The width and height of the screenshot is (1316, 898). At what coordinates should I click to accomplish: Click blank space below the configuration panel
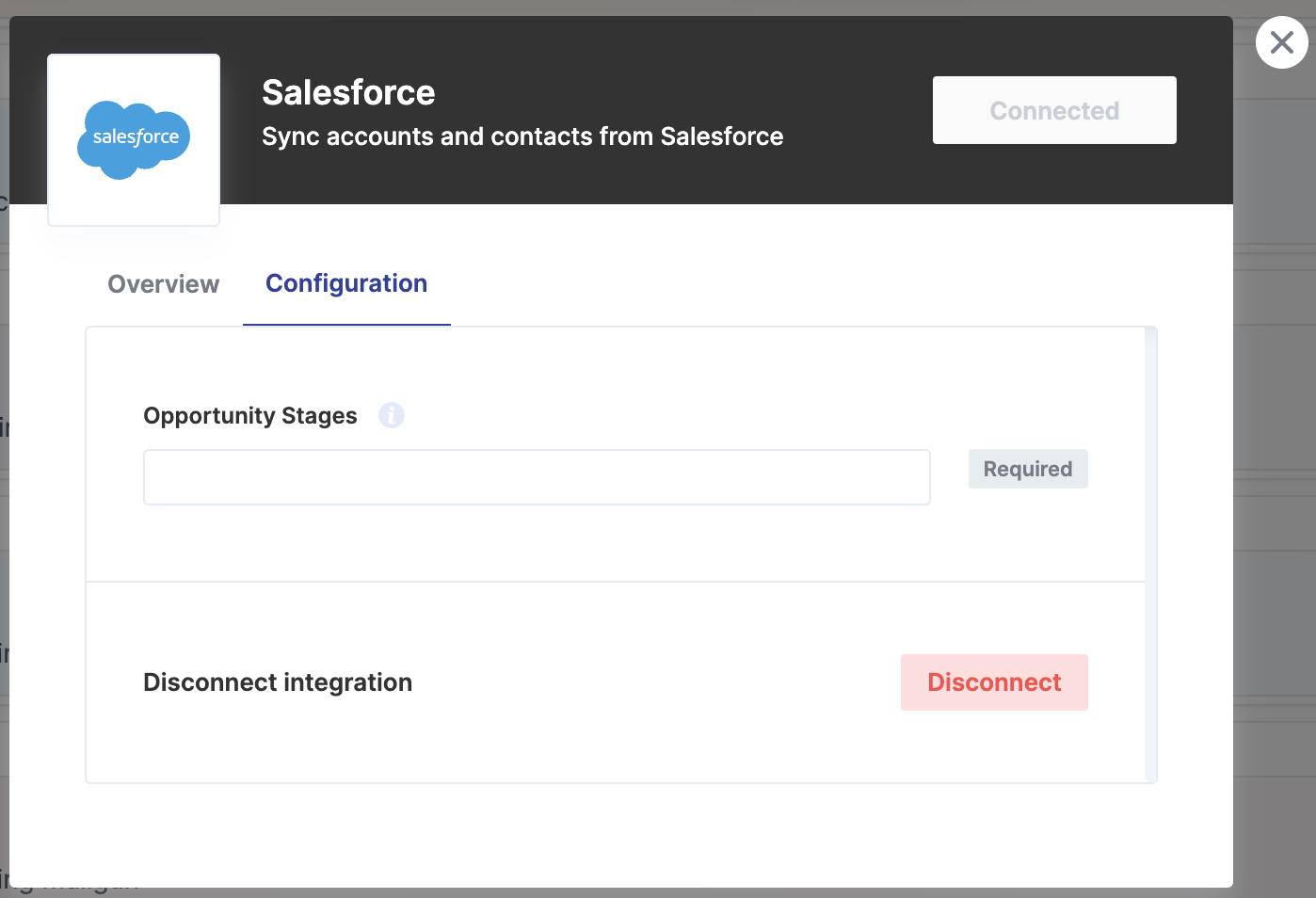(621, 835)
